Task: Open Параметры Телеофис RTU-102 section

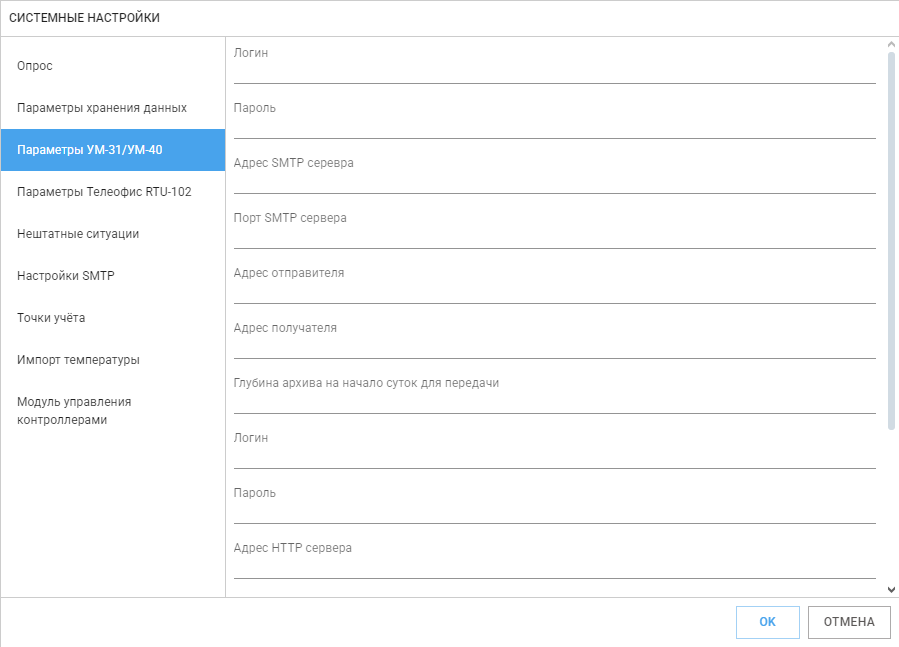Action: point(113,192)
